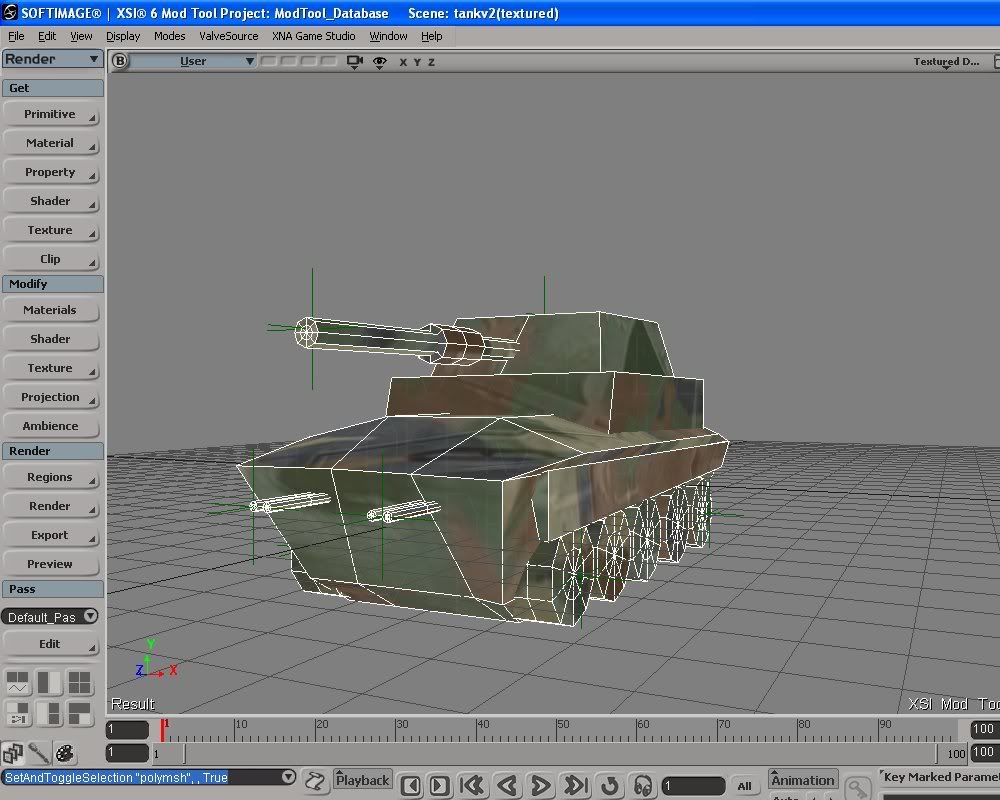Click the Export button
The image size is (1000, 800).
[x=50, y=535]
